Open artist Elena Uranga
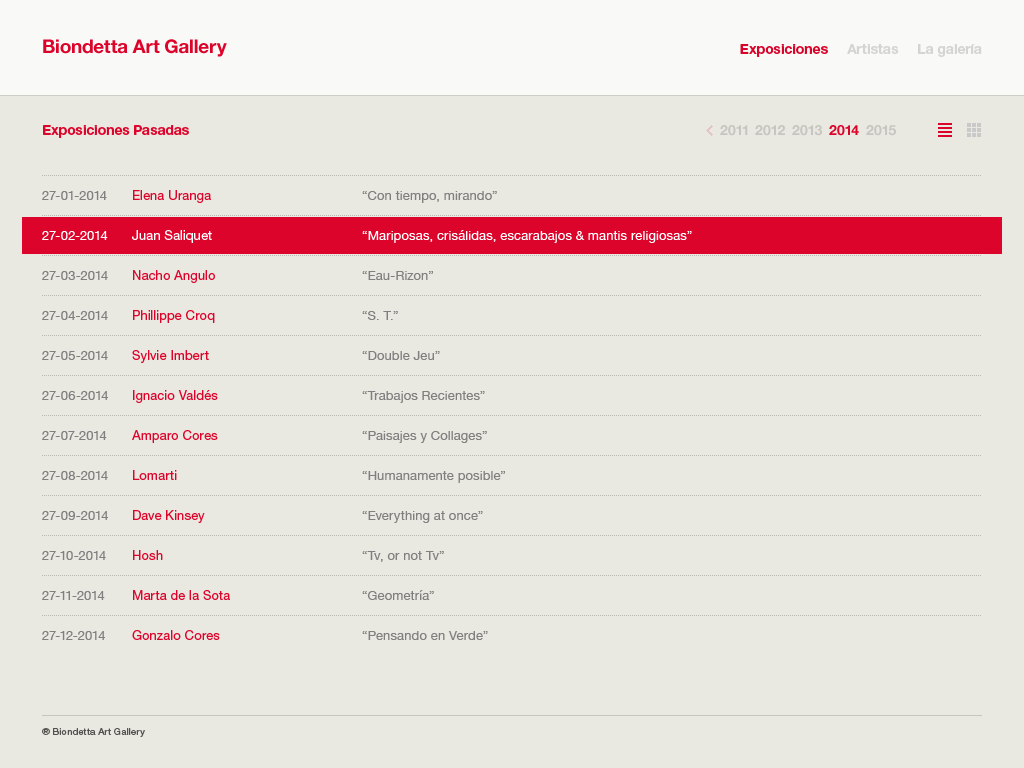Screen dimensions: 1024x768 pyautogui.click(x=171, y=196)
